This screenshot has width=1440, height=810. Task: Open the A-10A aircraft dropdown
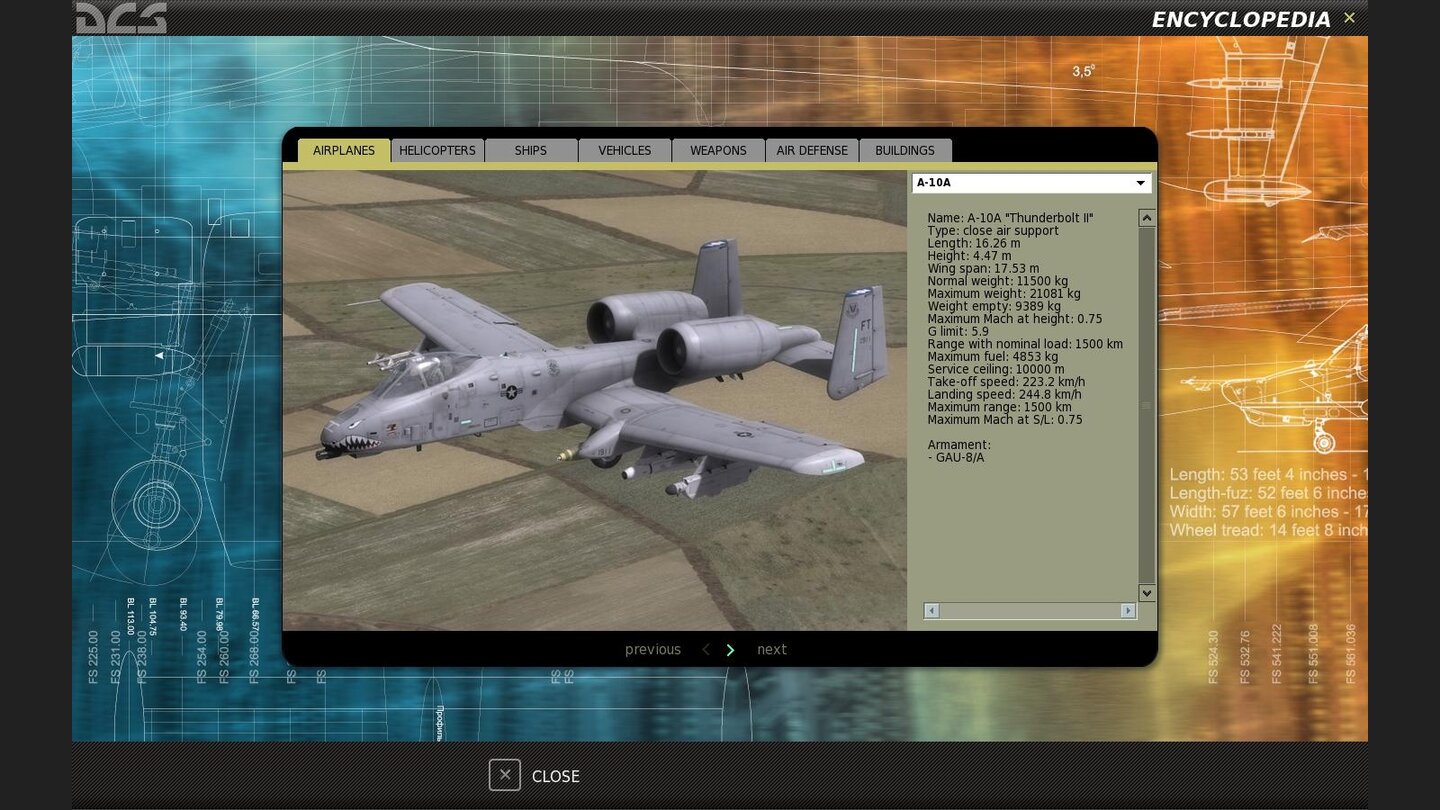[1031, 183]
